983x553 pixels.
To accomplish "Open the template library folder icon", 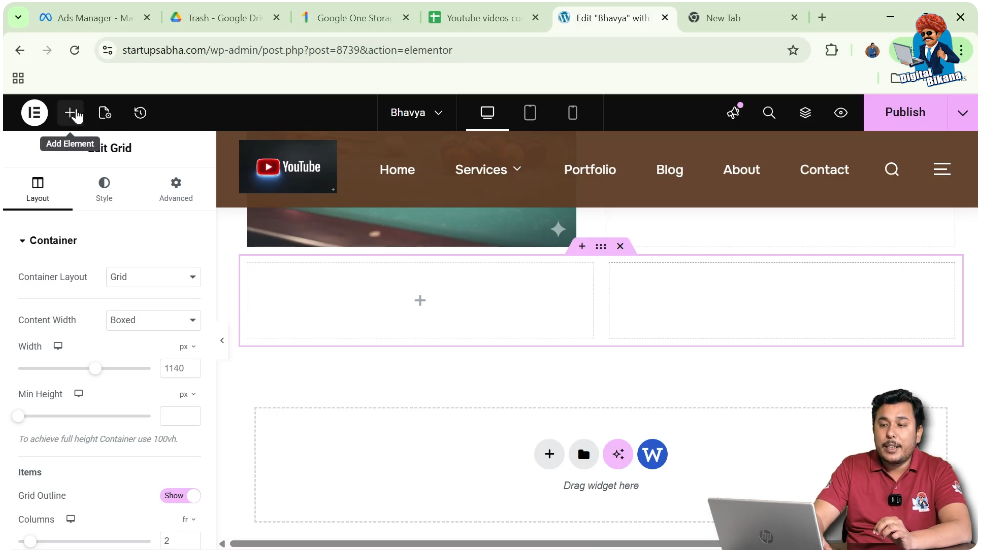I will (584, 455).
